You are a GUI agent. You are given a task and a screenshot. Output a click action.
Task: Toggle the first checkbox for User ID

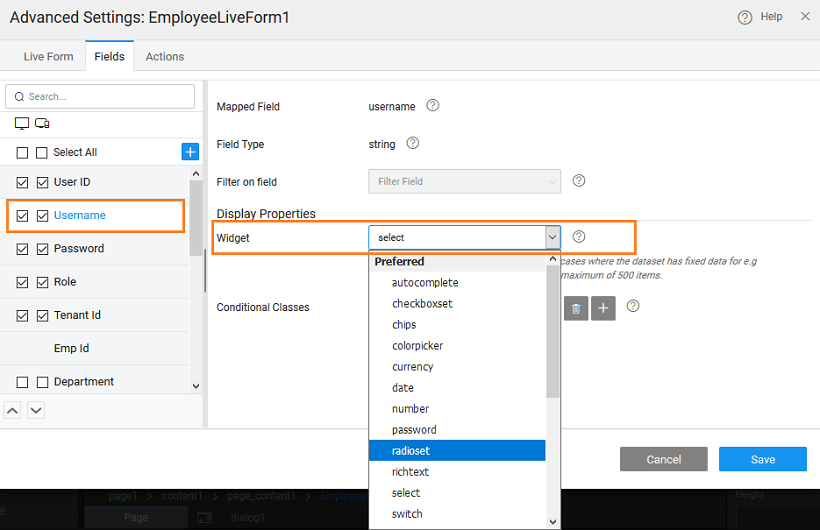(23, 183)
